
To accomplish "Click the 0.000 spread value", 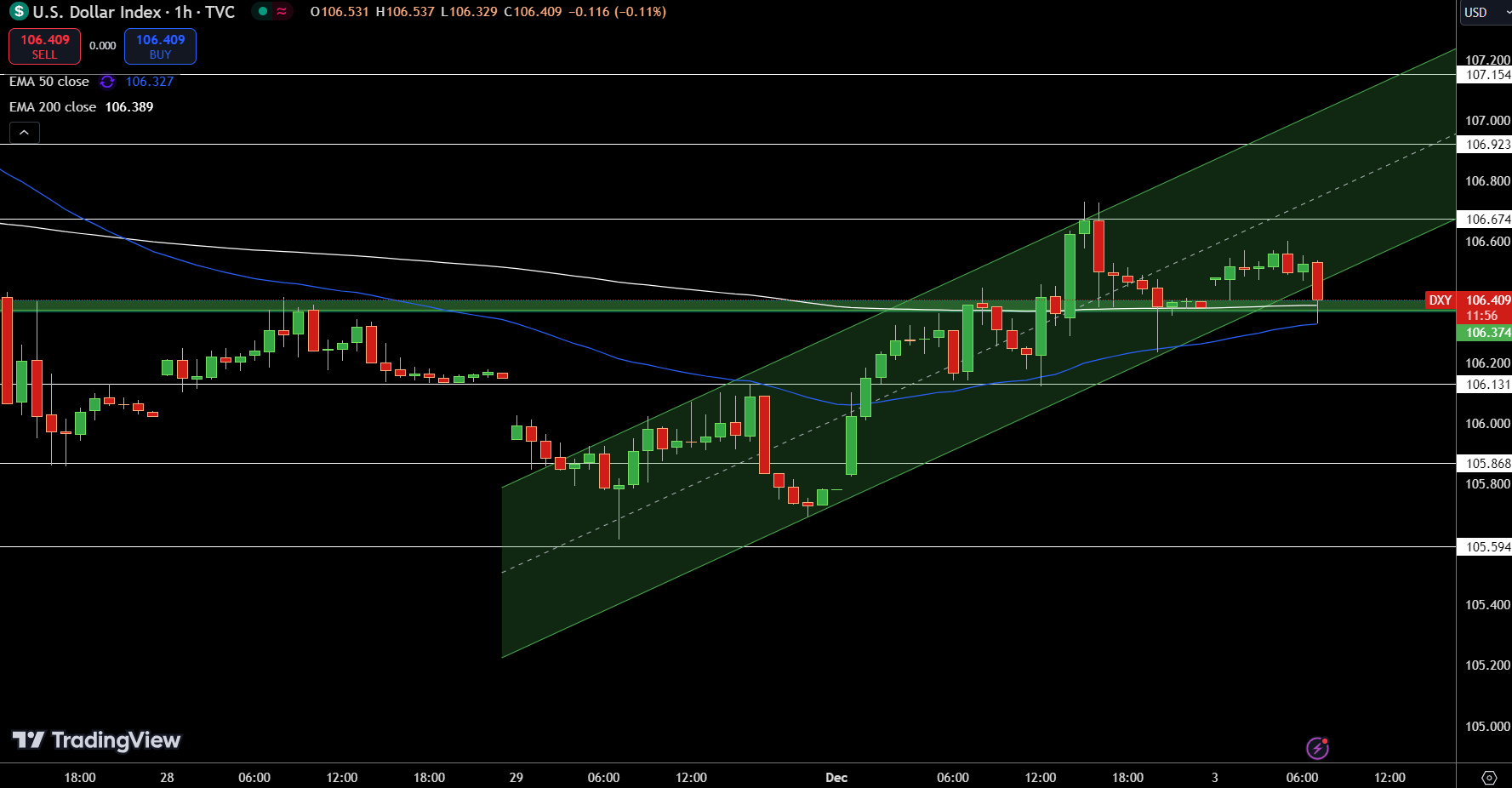I will click(x=103, y=46).
